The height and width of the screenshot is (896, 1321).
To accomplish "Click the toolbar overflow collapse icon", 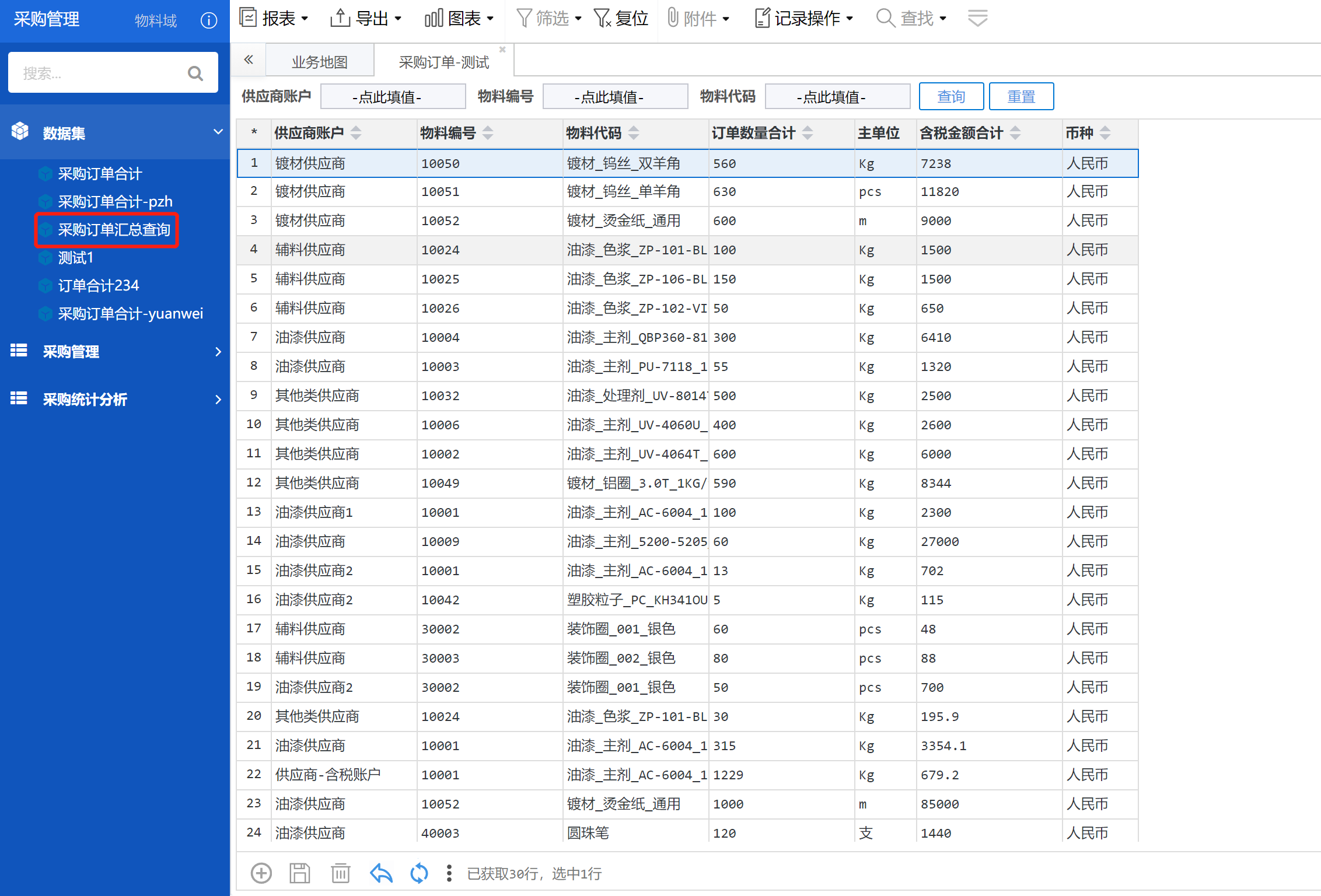I will (x=978, y=18).
